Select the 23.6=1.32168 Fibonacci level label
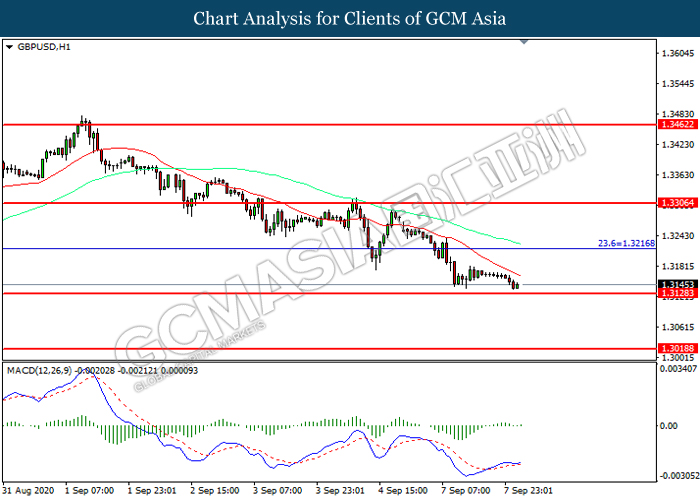This screenshot has width=700, height=500. (x=626, y=243)
